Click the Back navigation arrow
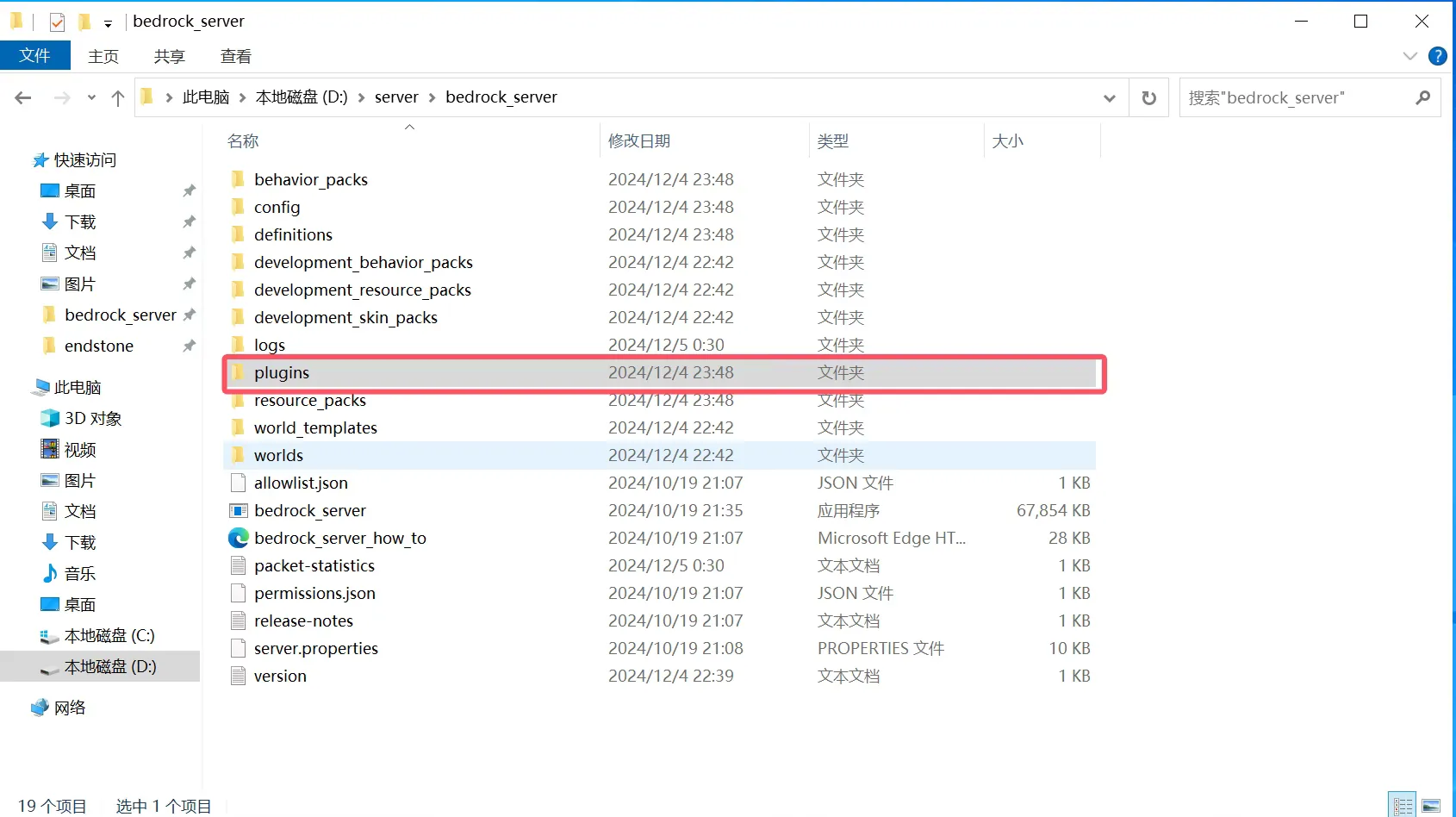The image size is (1456, 817). pyautogui.click(x=23, y=98)
